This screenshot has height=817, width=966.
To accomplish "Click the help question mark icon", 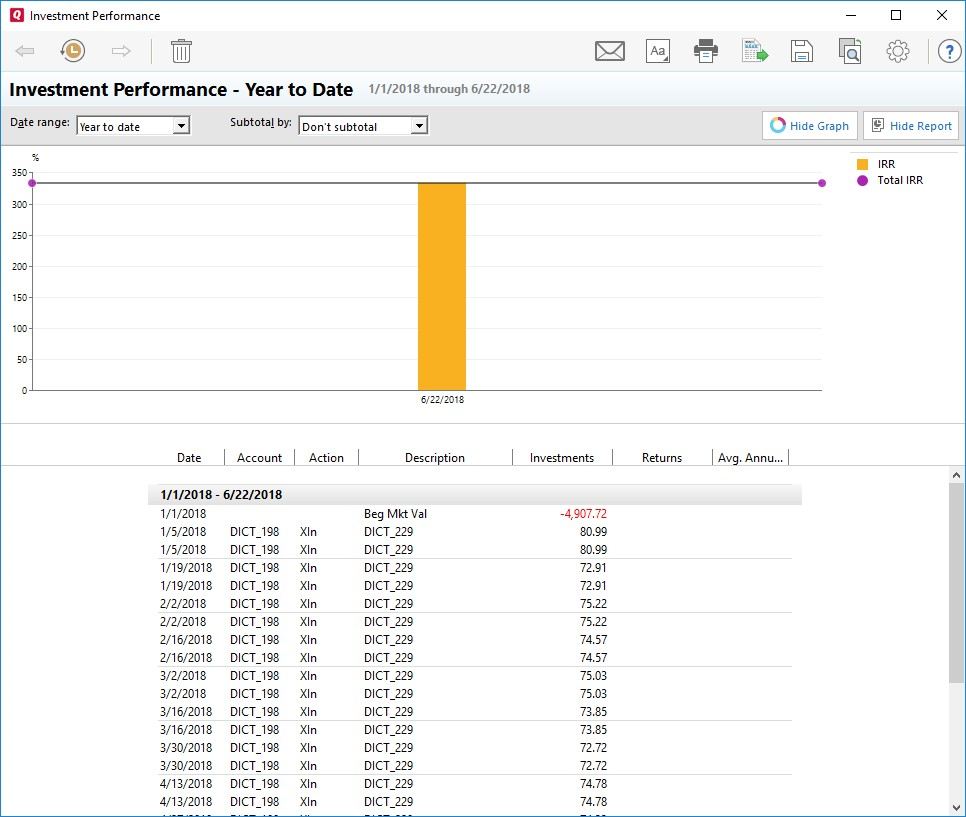I will (949, 51).
